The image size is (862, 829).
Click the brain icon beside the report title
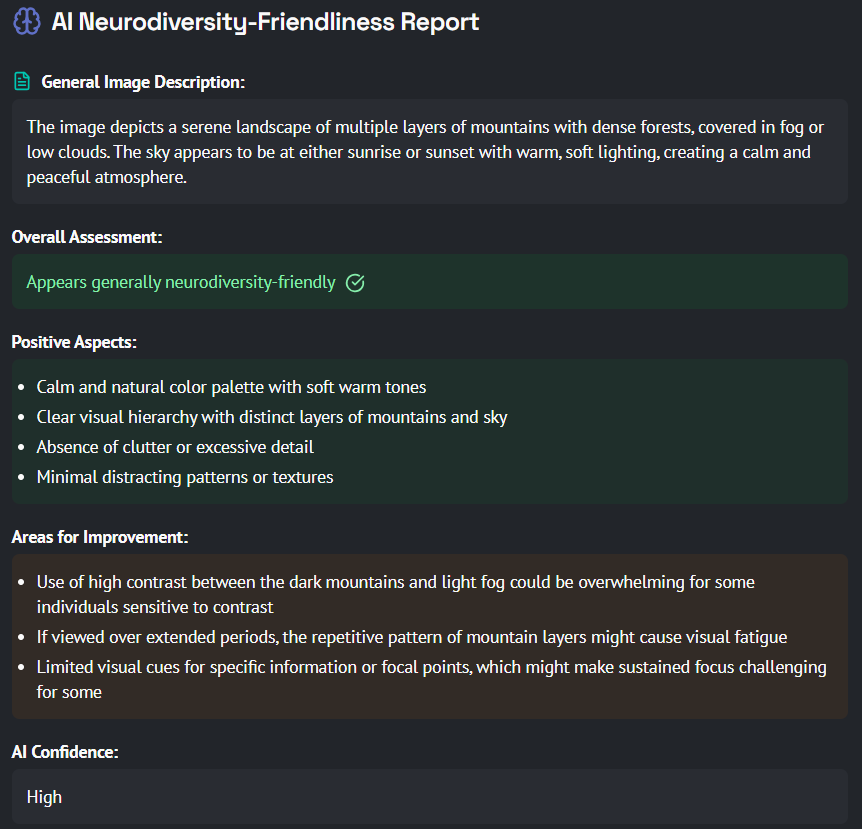(x=26, y=21)
